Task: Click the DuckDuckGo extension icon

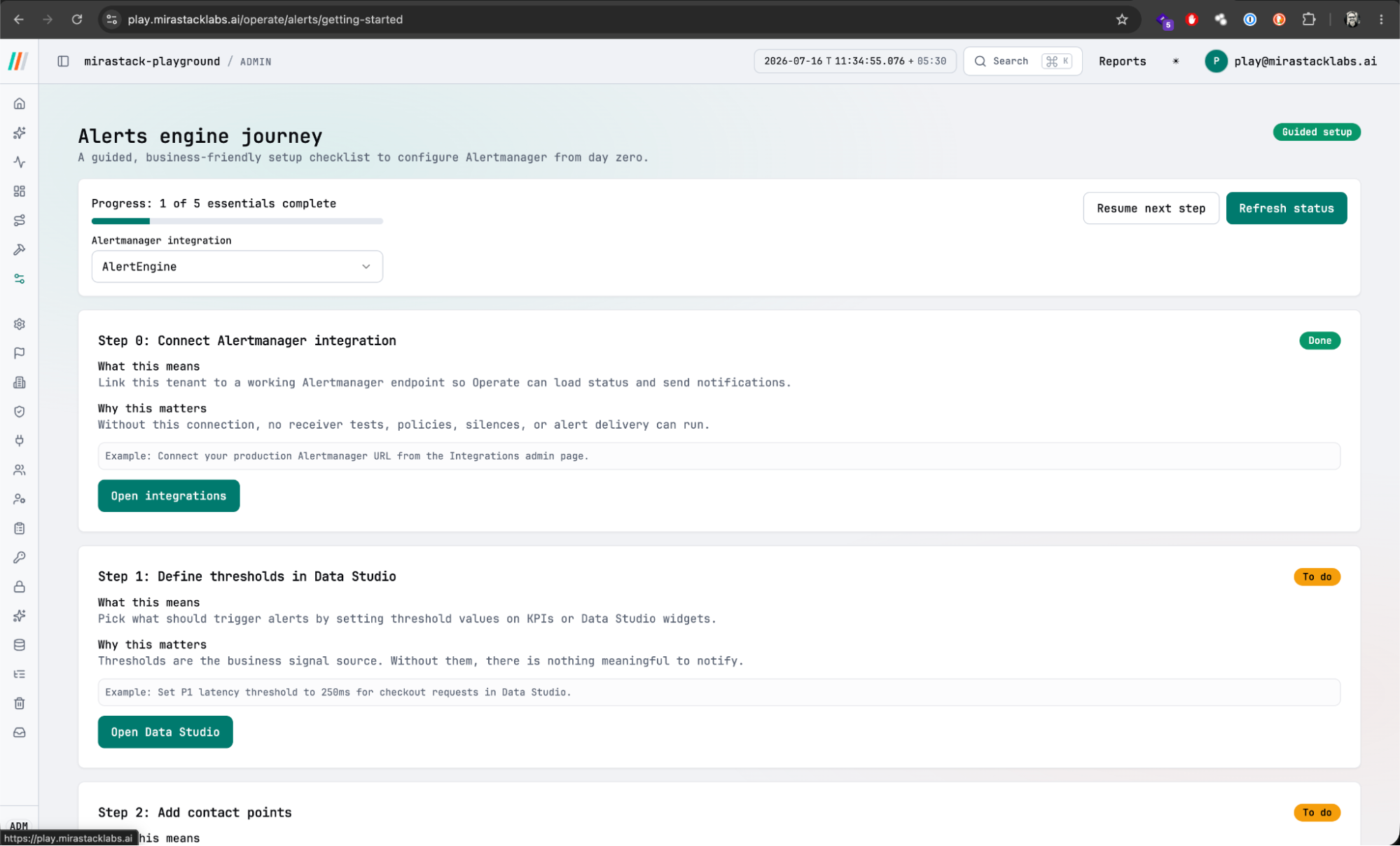Action: coord(1279,20)
